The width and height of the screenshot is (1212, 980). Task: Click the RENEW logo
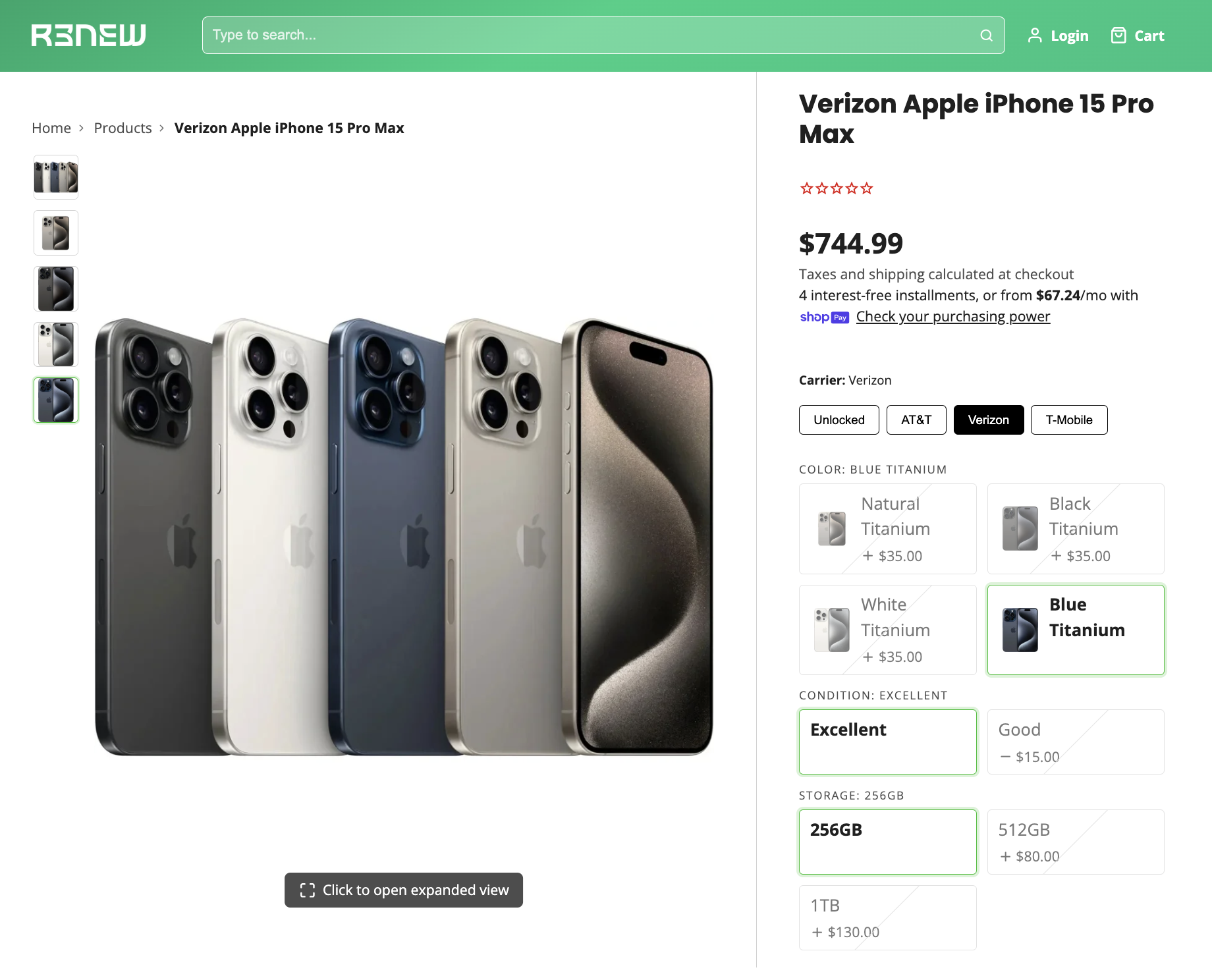point(88,35)
